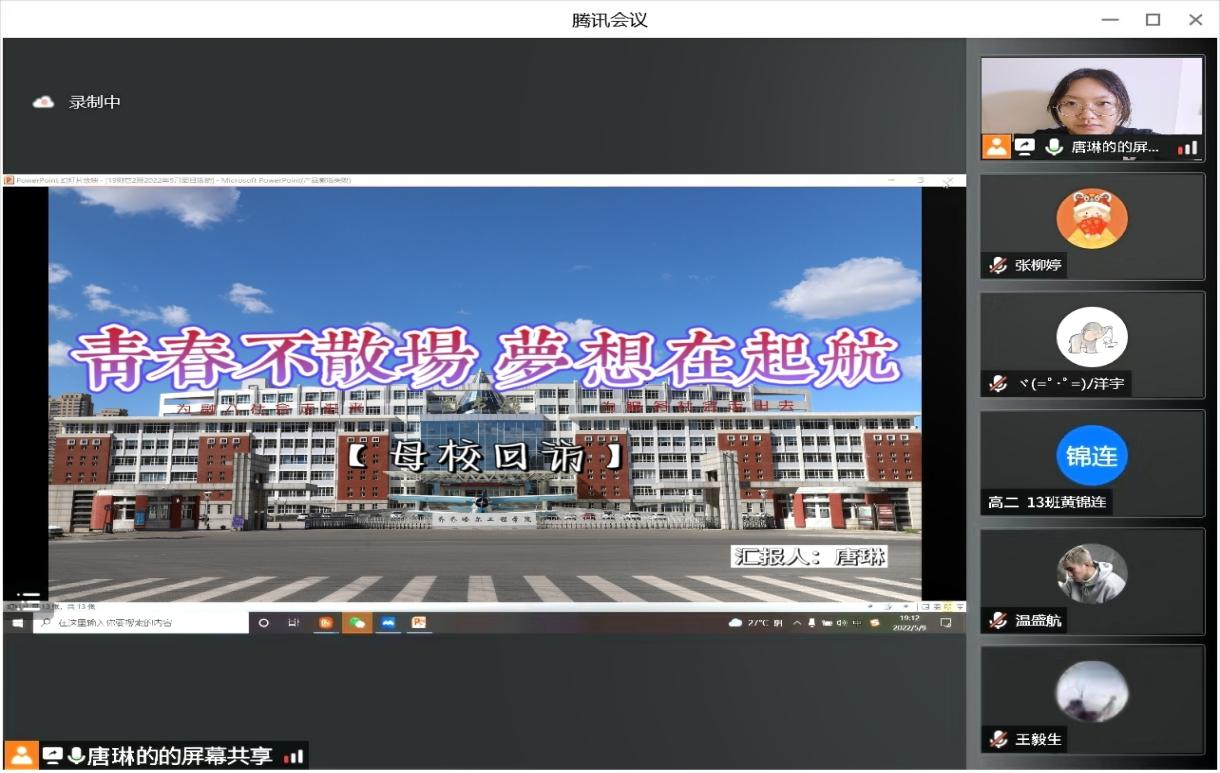This screenshot has height=773, width=1220.
Task: Toggle muted microphone beside 温盛航
Action: (x=997, y=621)
